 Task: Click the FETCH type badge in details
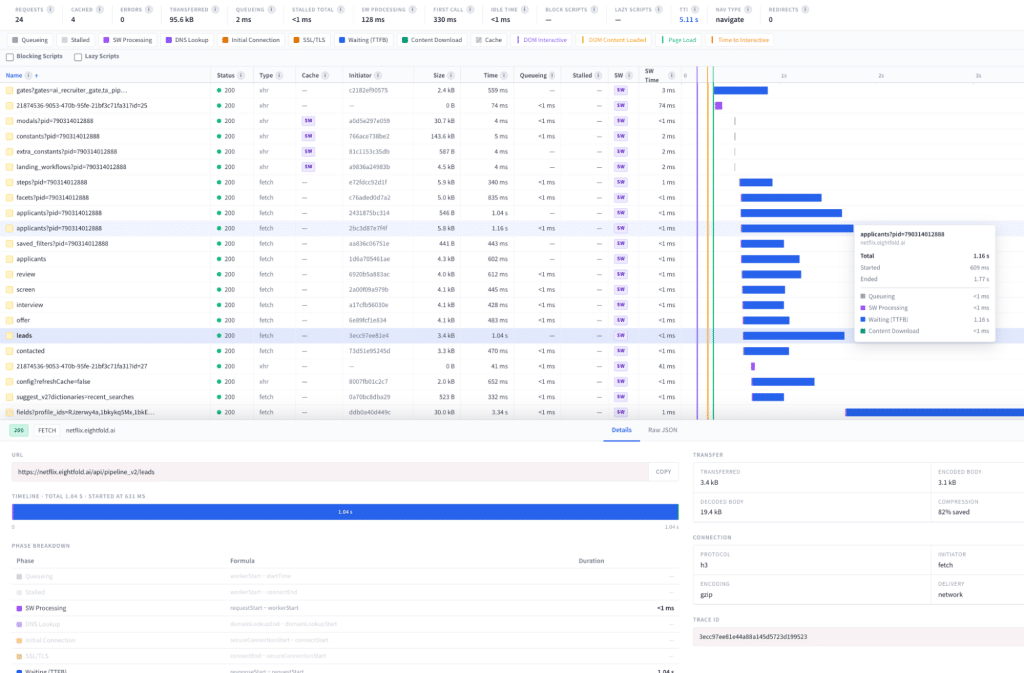[47, 430]
